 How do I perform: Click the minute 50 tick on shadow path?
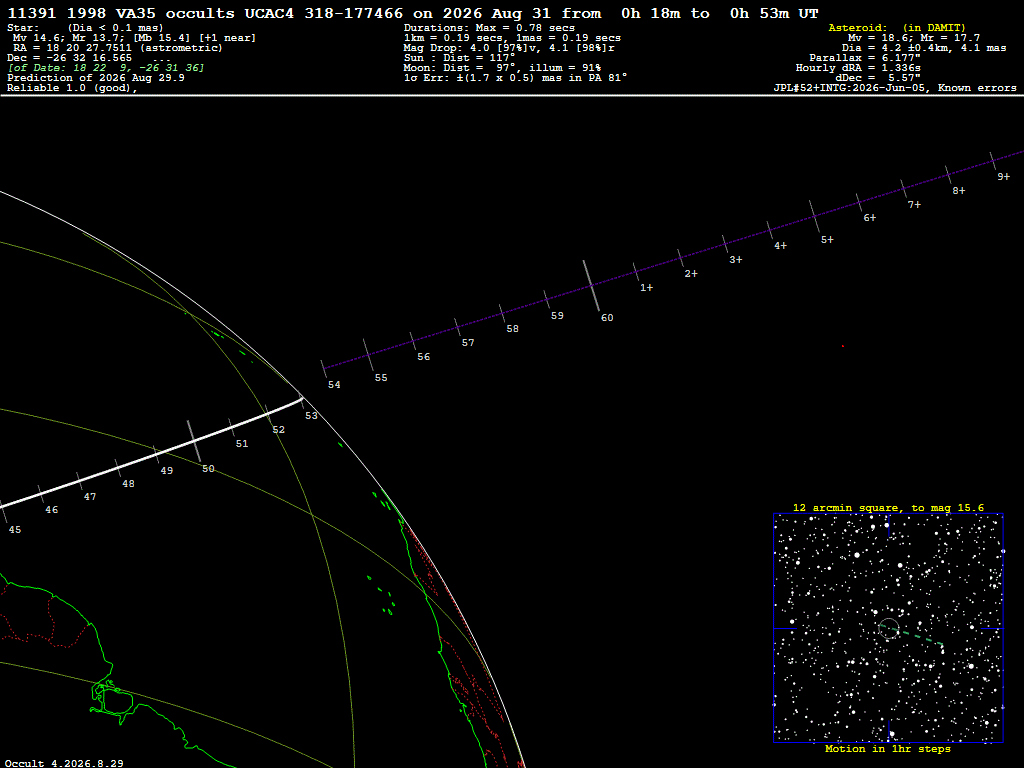195,441
